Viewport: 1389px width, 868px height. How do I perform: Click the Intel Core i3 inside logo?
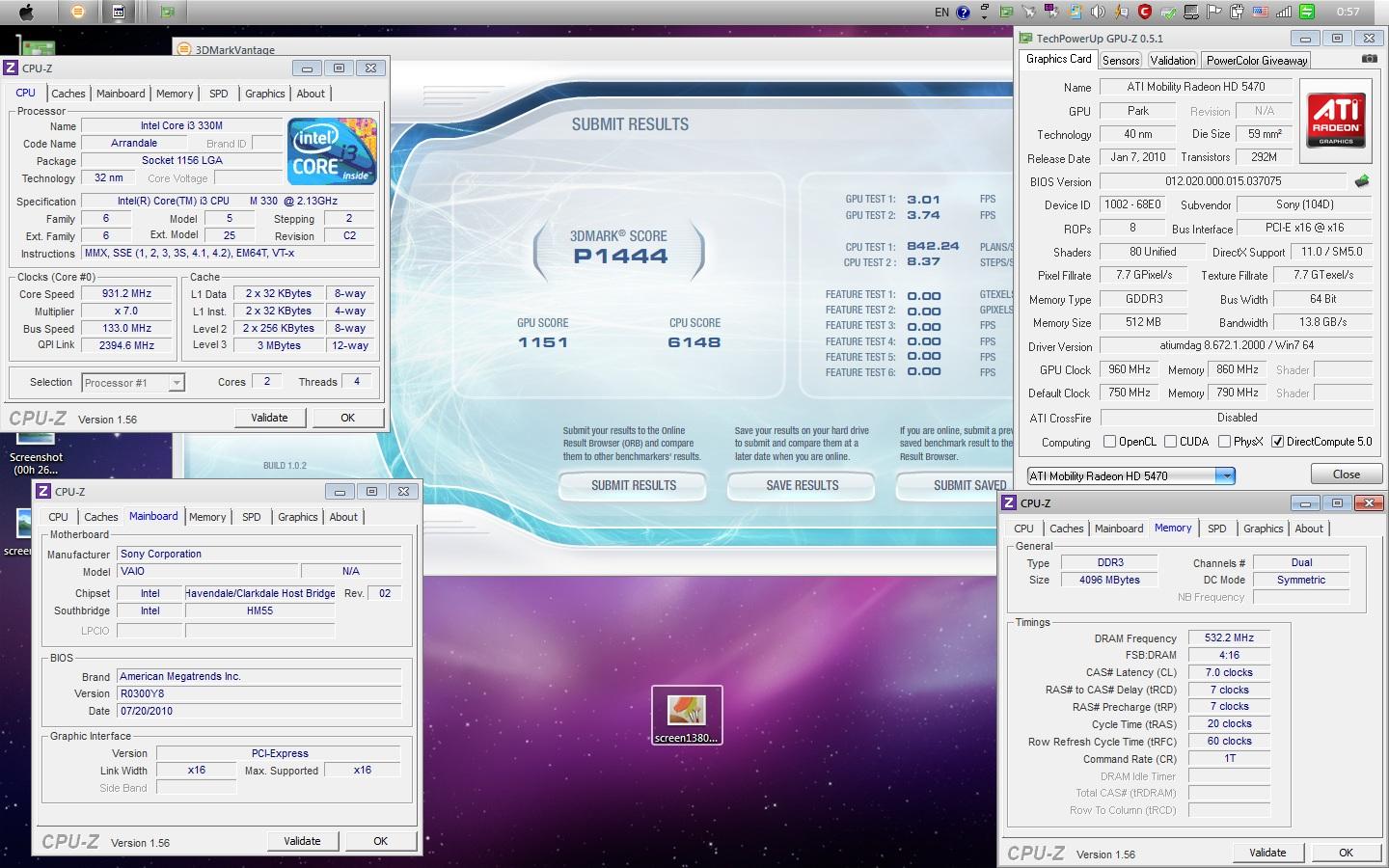click(x=333, y=150)
